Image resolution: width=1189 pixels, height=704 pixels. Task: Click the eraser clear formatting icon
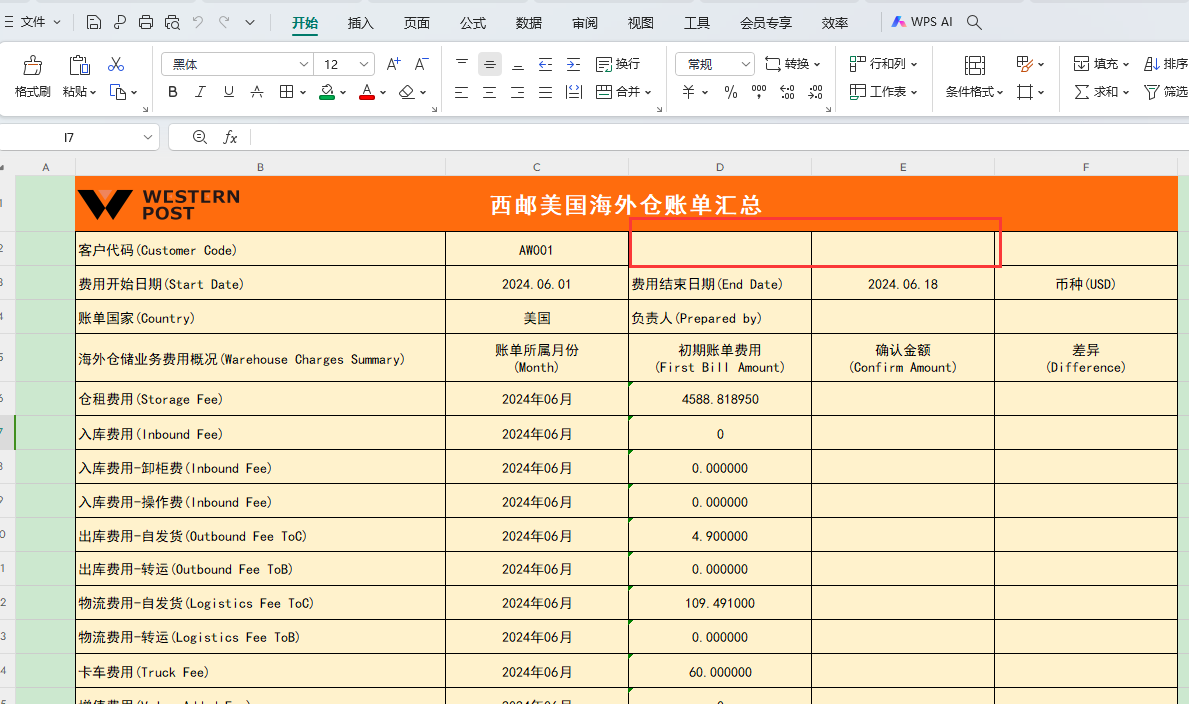[407, 93]
